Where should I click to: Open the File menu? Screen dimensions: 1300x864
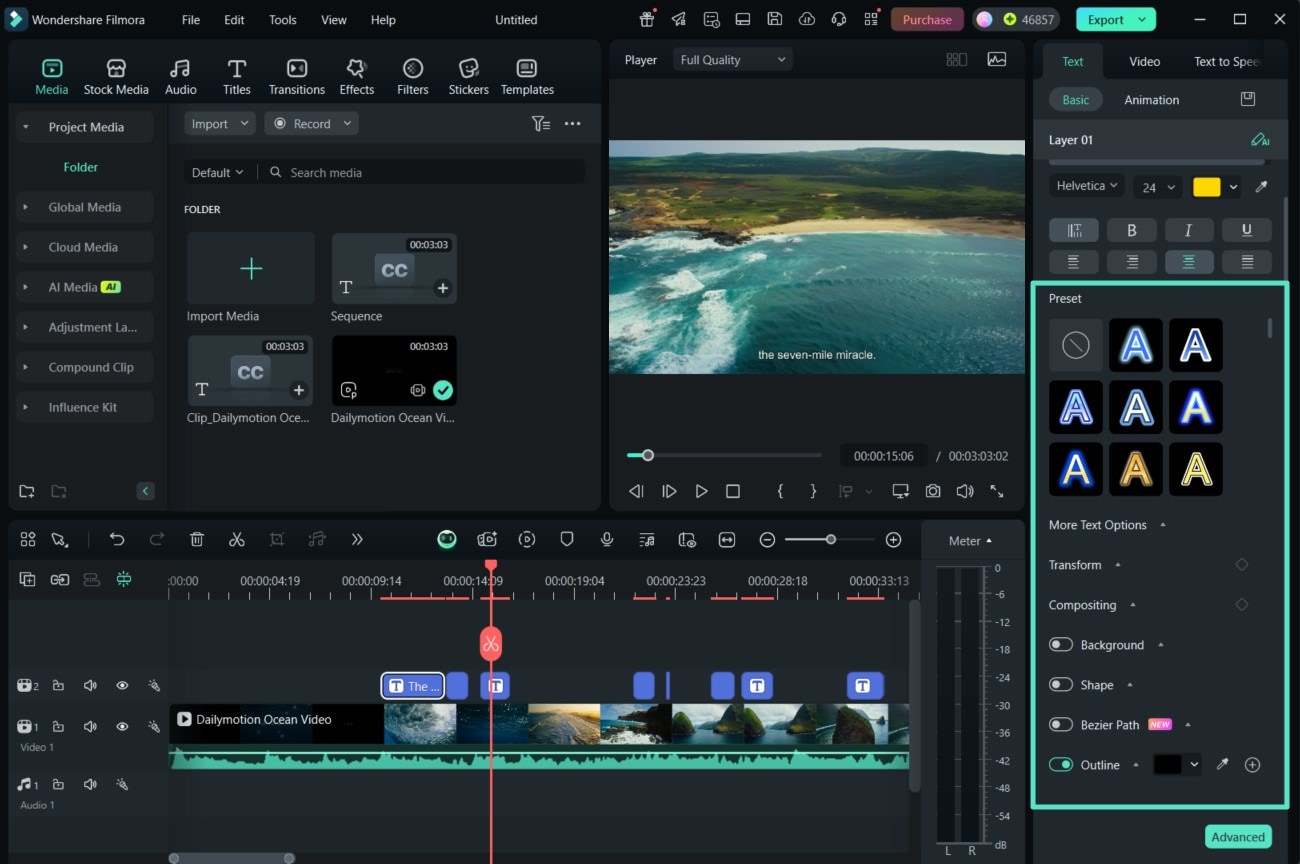(x=190, y=20)
